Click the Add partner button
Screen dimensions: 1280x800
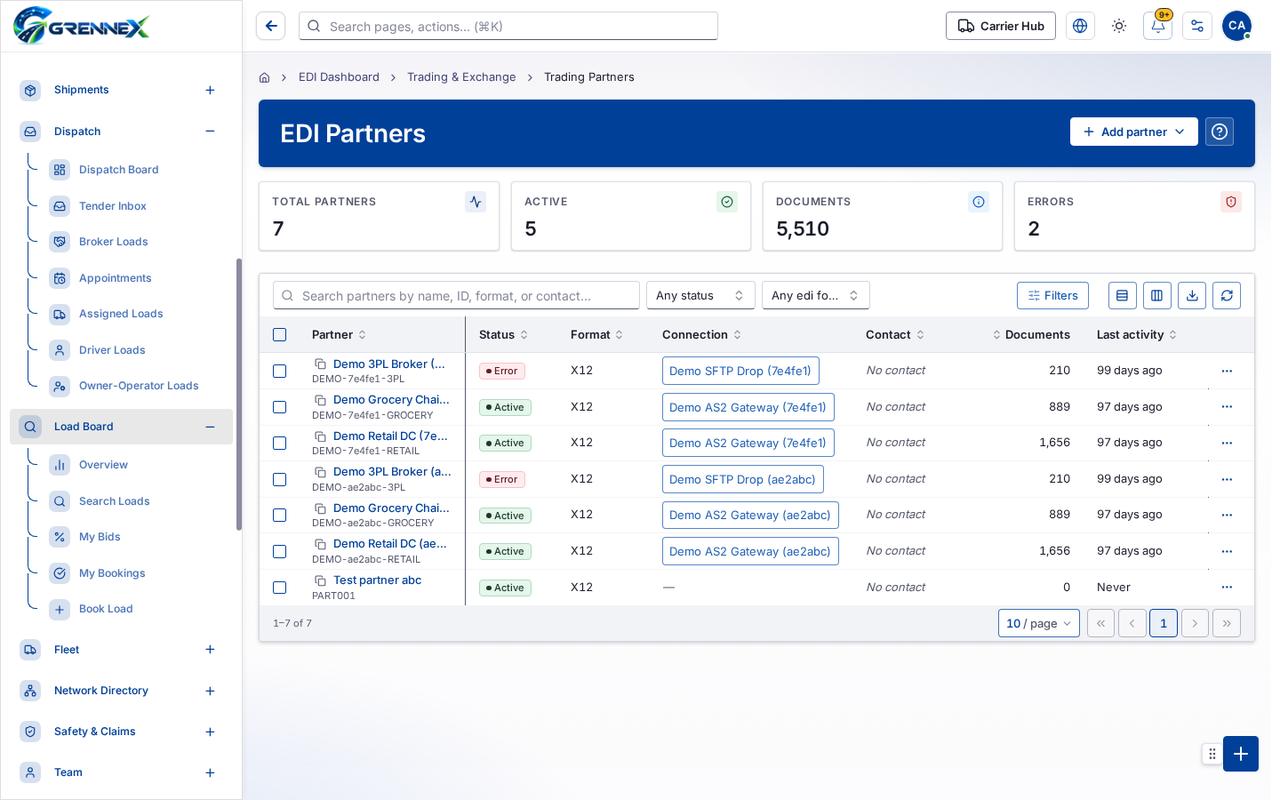click(x=1134, y=132)
